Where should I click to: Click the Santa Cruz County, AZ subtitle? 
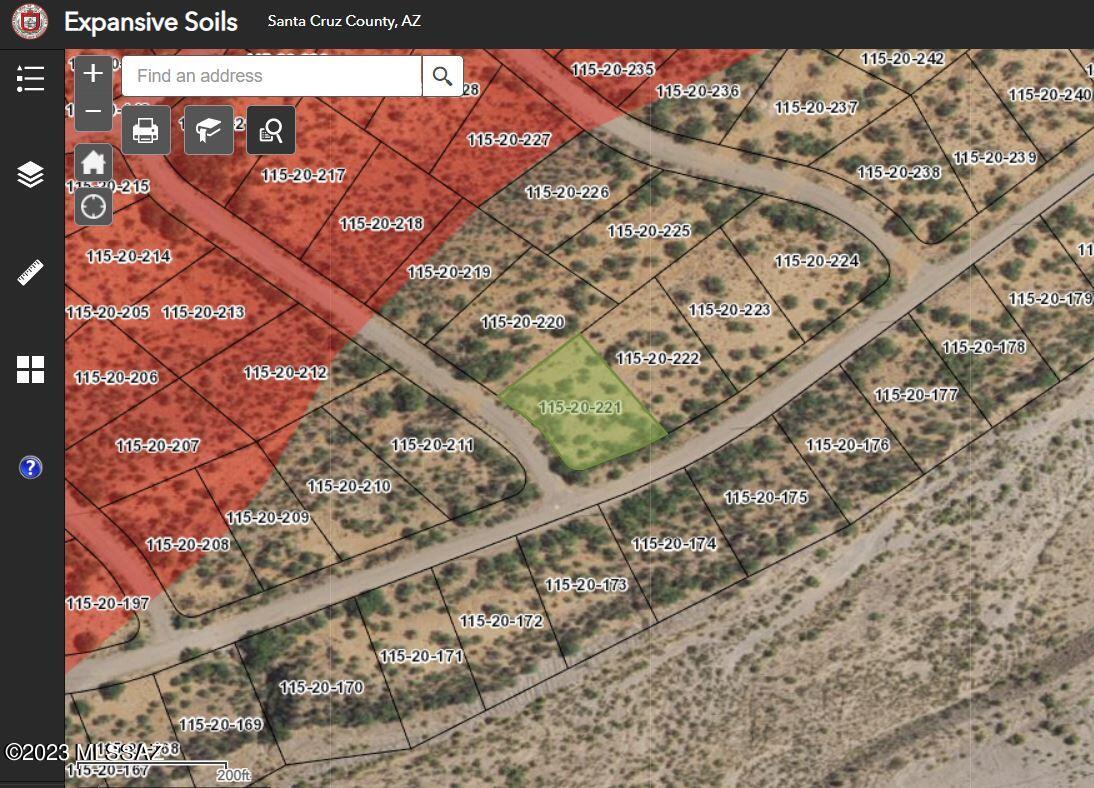pyautogui.click(x=344, y=21)
